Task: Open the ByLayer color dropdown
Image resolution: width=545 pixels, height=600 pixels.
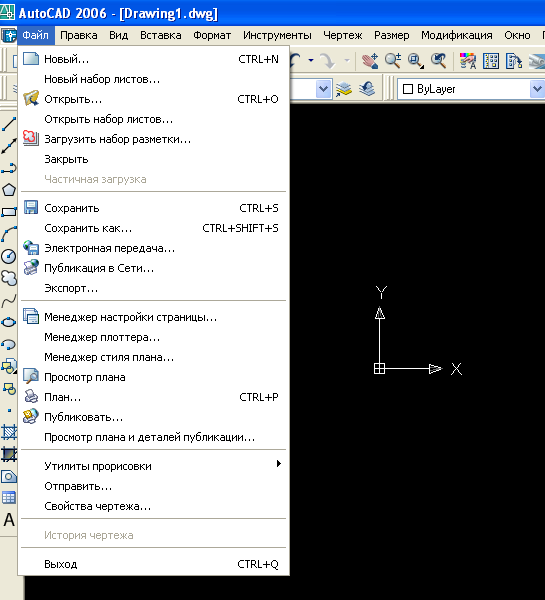Action: coord(537,89)
